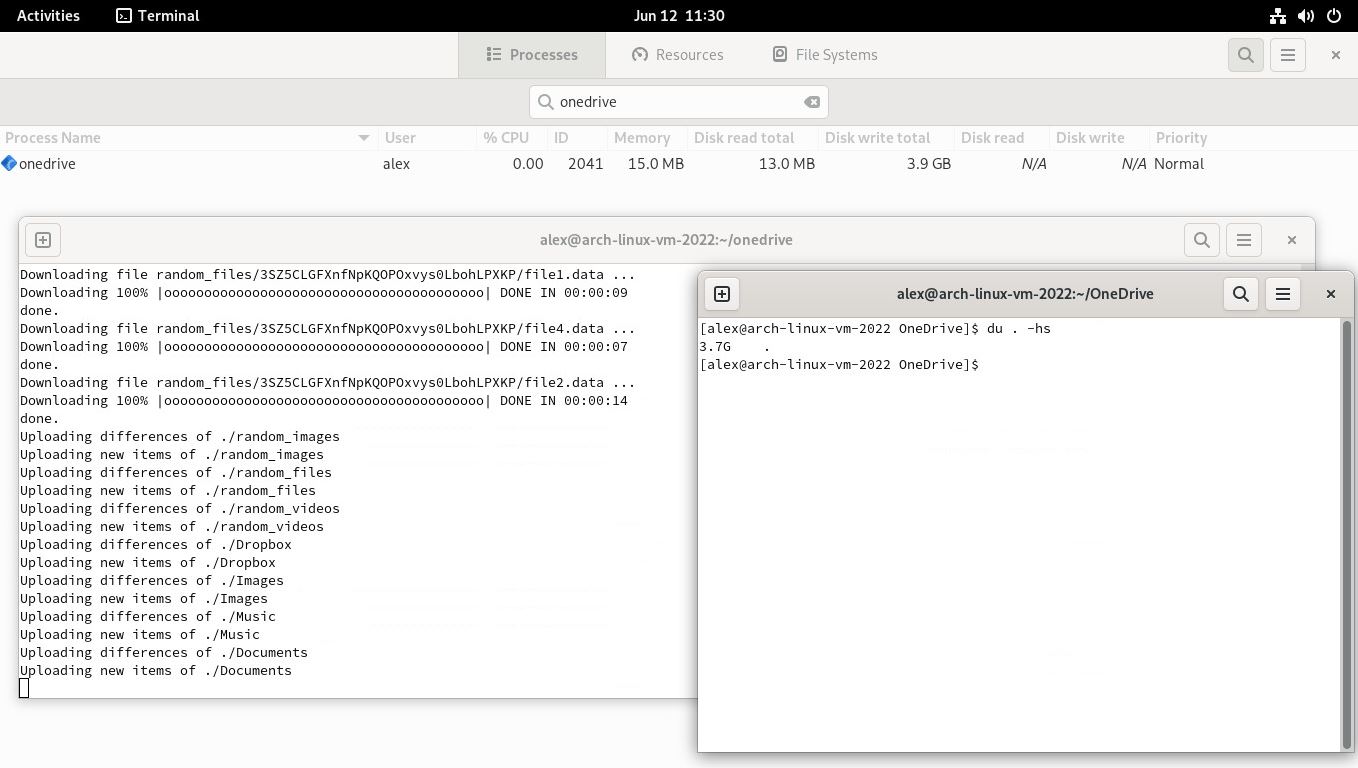Open the Terminal menu in the top bar
1358x768 pixels.
[x=157, y=15]
